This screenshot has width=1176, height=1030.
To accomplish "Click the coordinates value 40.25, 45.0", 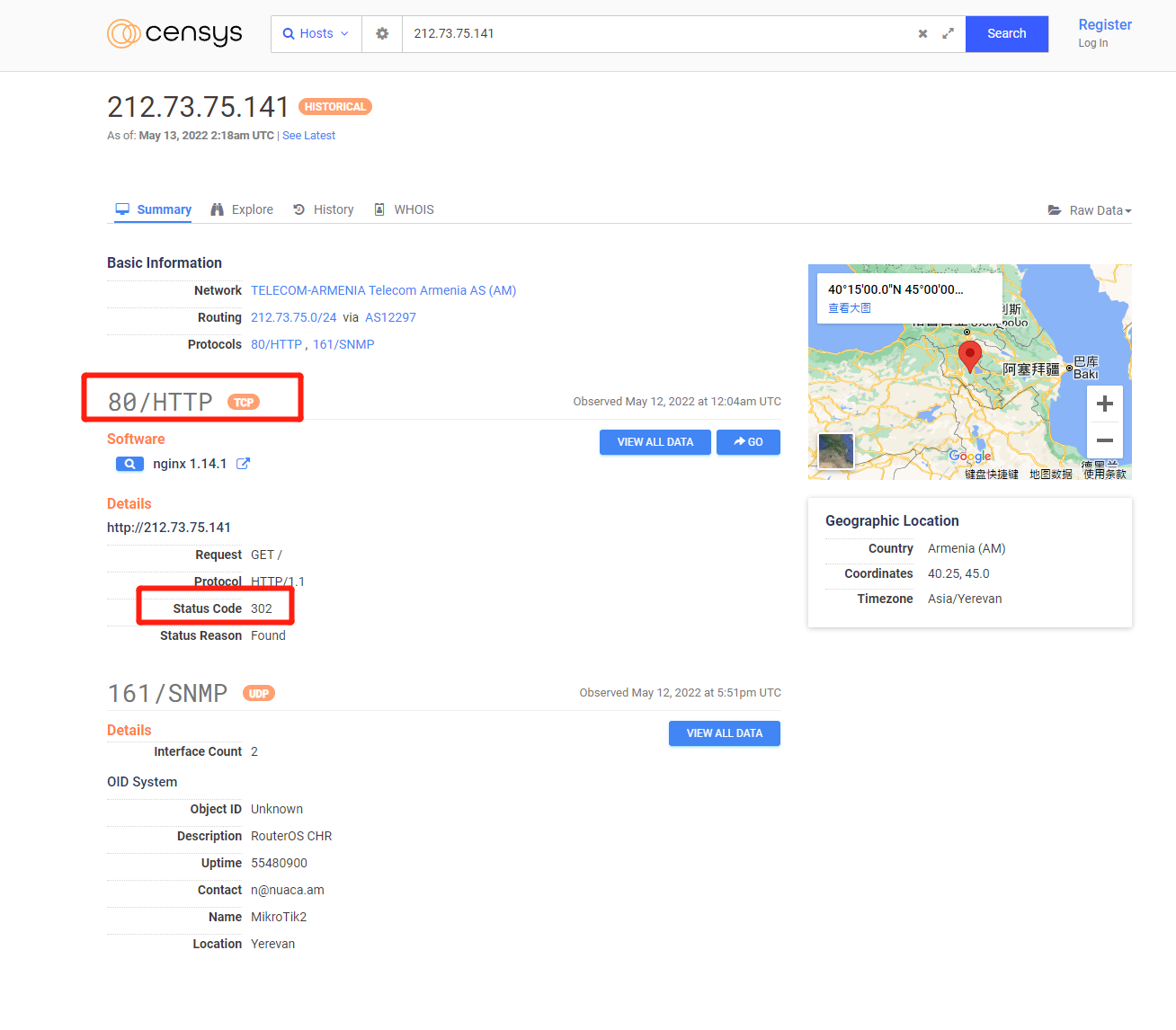I will pos(958,573).
